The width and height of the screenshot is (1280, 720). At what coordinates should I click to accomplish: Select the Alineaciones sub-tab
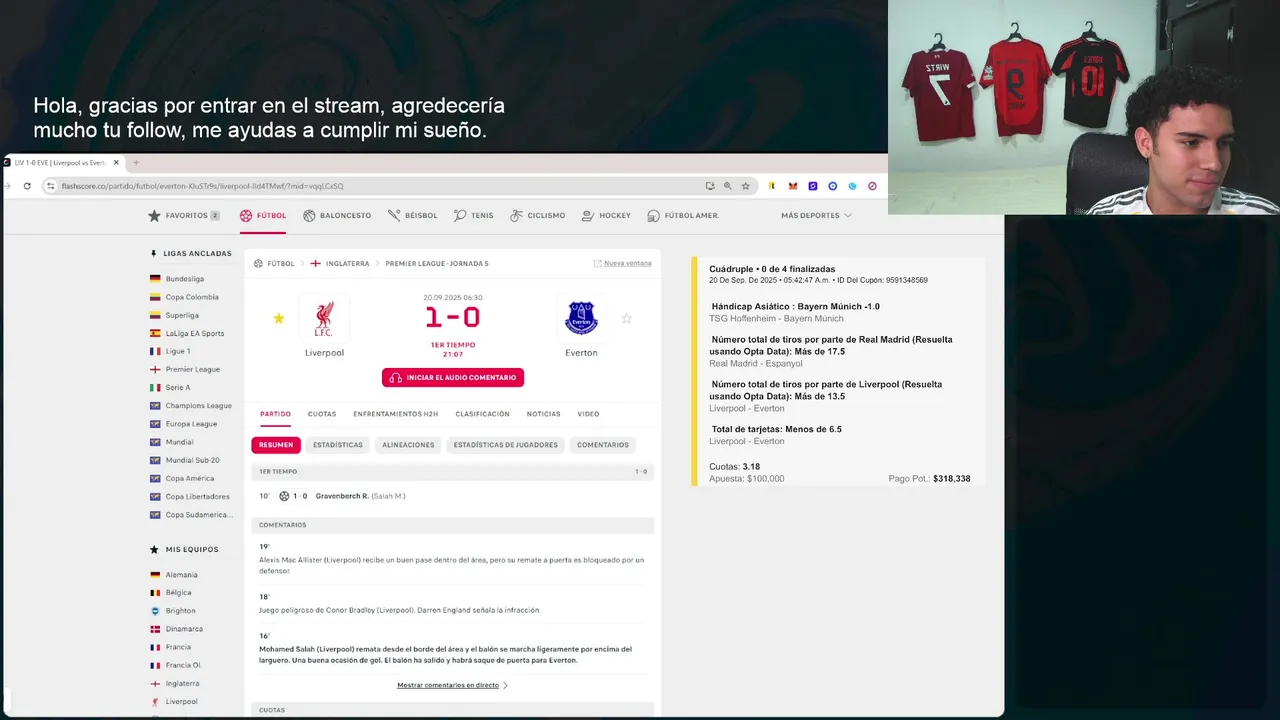[x=408, y=445]
